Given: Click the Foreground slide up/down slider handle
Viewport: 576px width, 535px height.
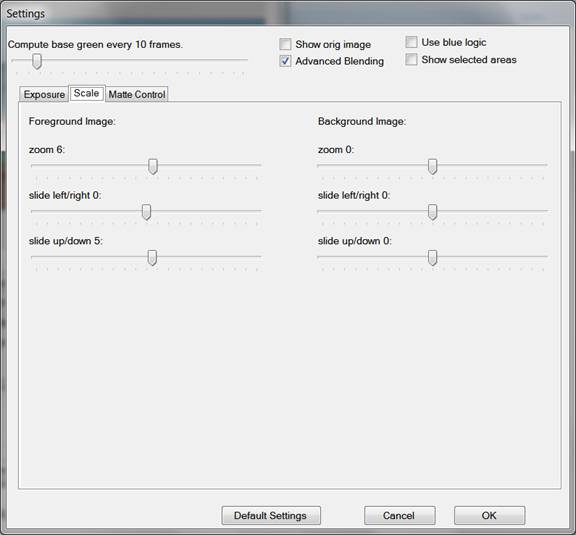Looking at the screenshot, I should tap(152, 258).
